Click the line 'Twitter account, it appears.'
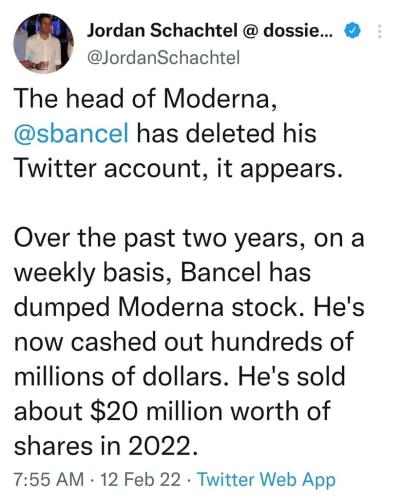The height and width of the screenshot is (500, 402). point(178,168)
